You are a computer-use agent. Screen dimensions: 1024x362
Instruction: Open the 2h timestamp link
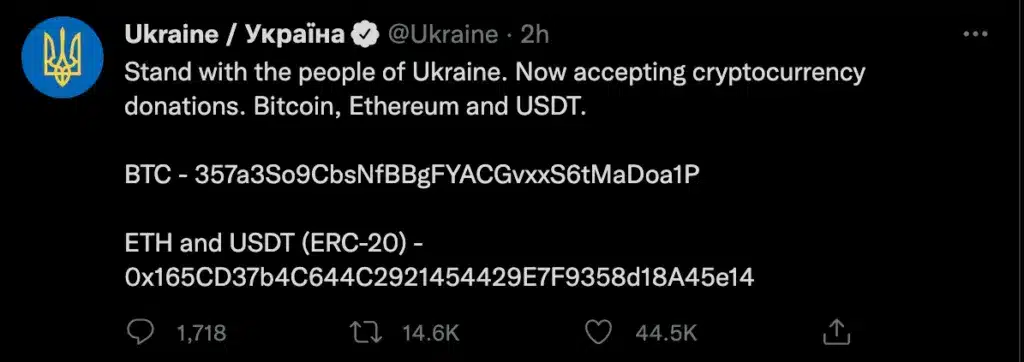534,35
